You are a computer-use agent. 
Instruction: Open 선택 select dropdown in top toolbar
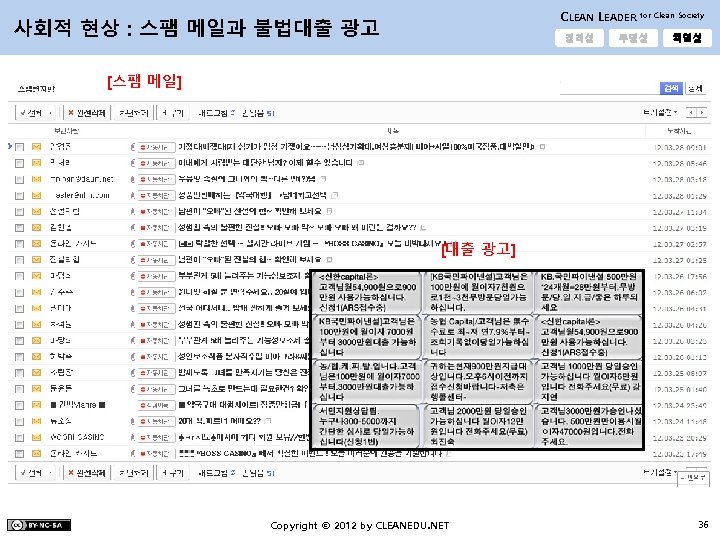pos(36,113)
